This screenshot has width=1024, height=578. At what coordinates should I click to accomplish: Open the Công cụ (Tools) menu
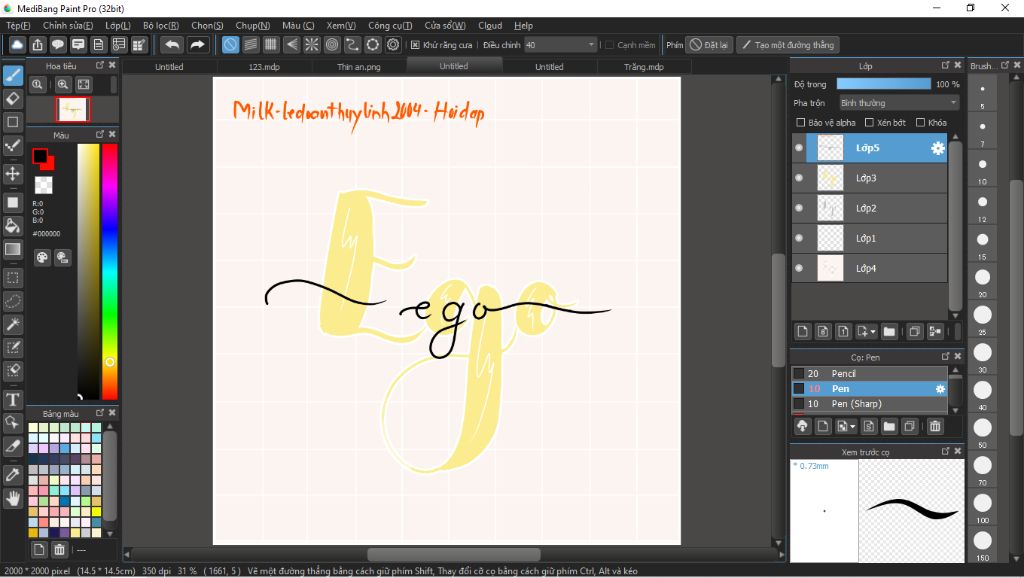390,25
